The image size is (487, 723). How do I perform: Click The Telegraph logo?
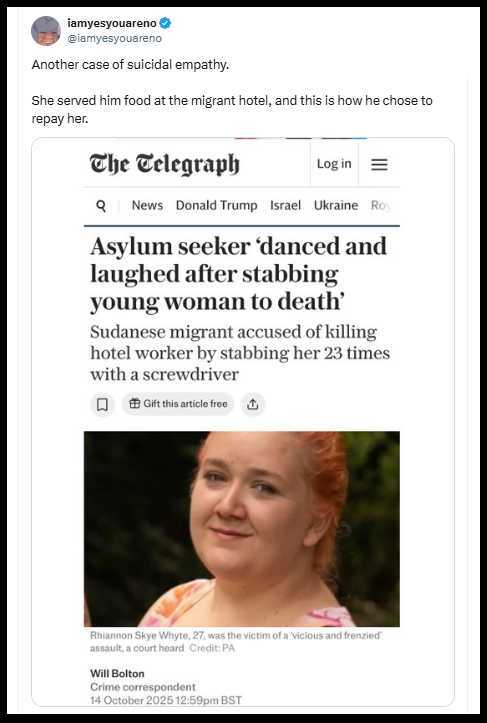[165, 164]
